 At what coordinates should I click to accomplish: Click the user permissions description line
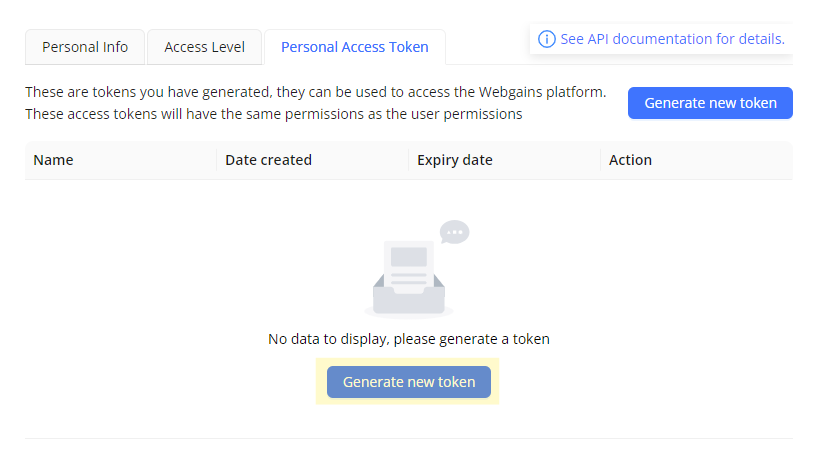coord(274,114)
